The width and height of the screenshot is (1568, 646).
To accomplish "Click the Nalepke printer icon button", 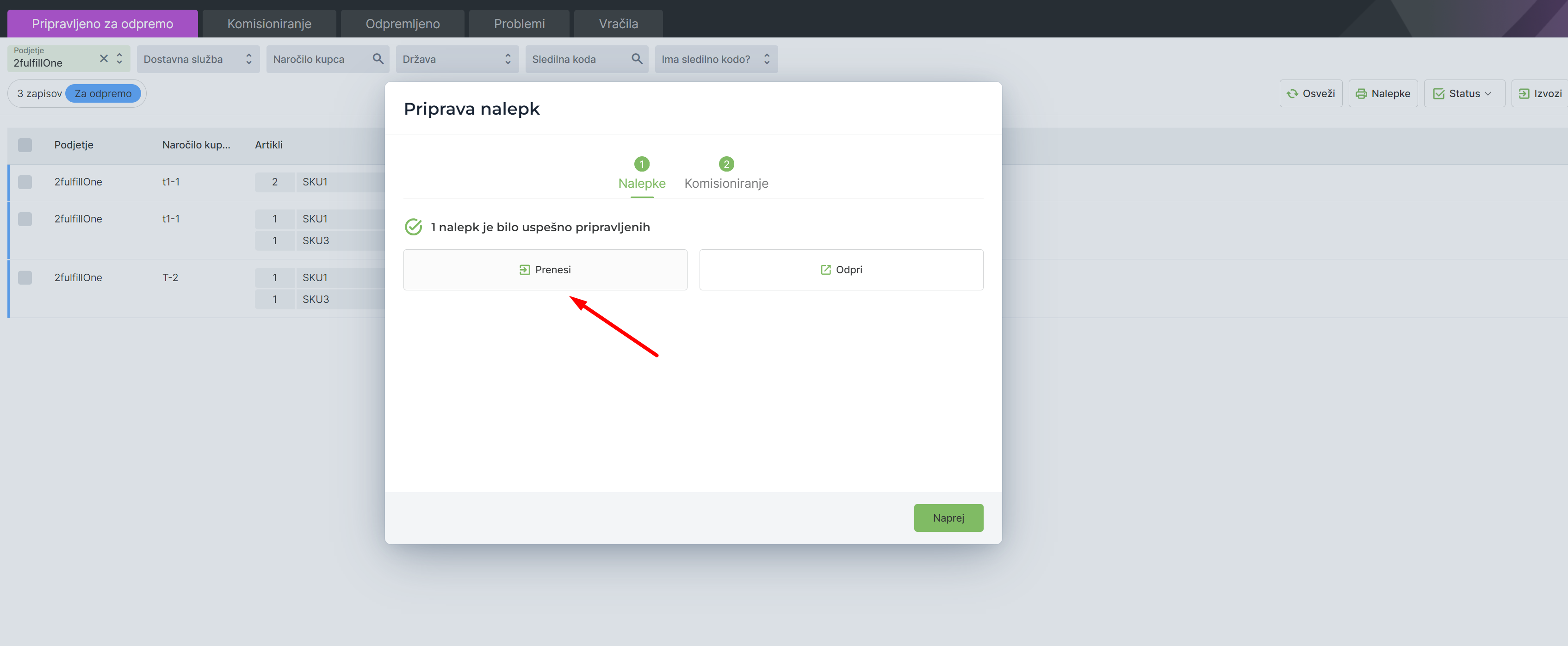I will pos(1382,94).
